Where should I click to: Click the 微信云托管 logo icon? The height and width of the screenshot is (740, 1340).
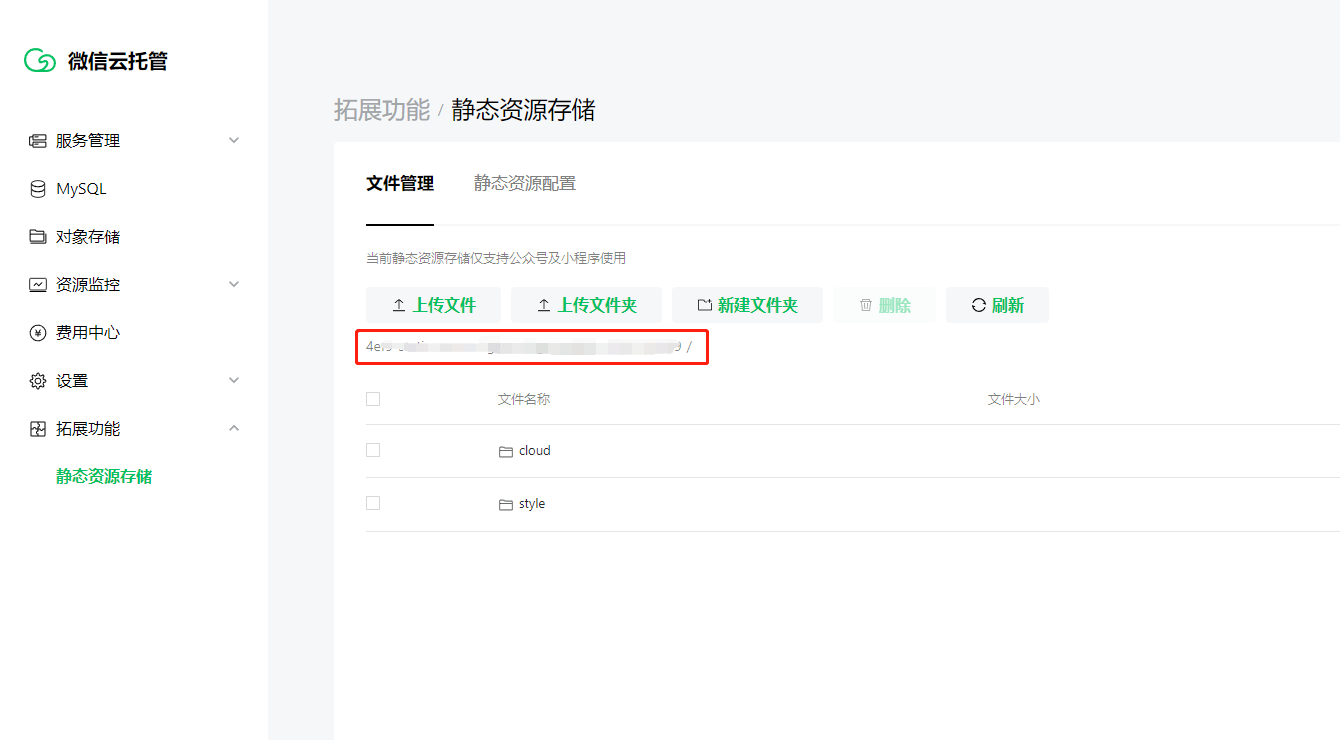(40, 61)
